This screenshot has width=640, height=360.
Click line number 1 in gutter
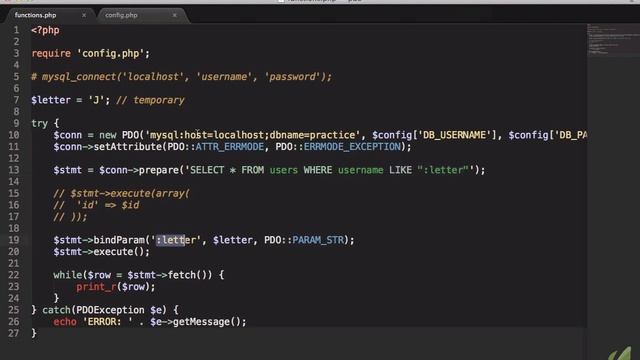click(16, 30)
